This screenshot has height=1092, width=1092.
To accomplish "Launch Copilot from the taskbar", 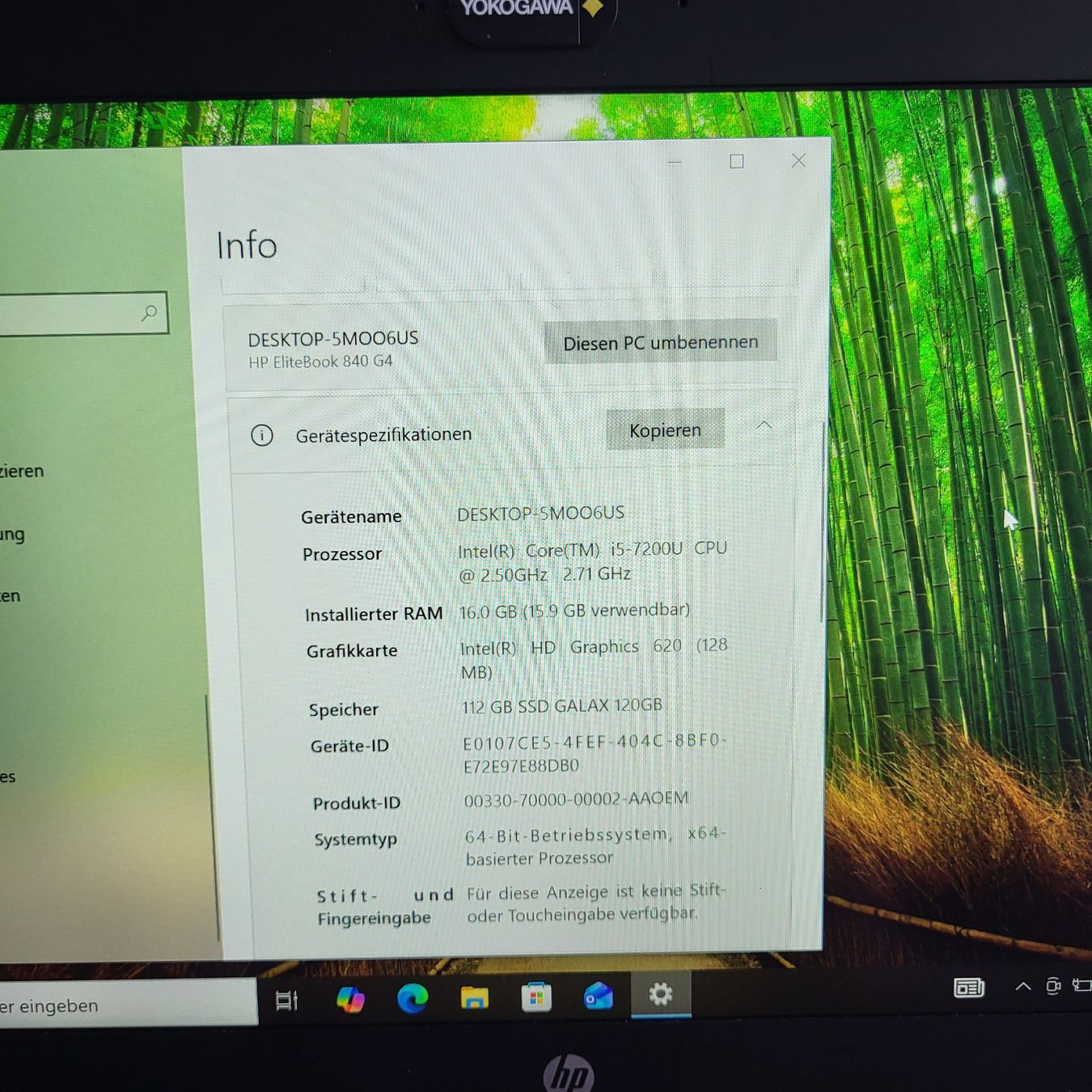I will (x=350, y=1000).
